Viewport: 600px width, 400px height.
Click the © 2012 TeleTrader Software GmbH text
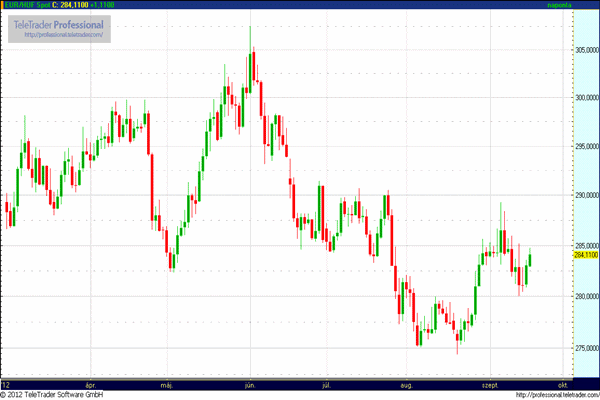52,395
